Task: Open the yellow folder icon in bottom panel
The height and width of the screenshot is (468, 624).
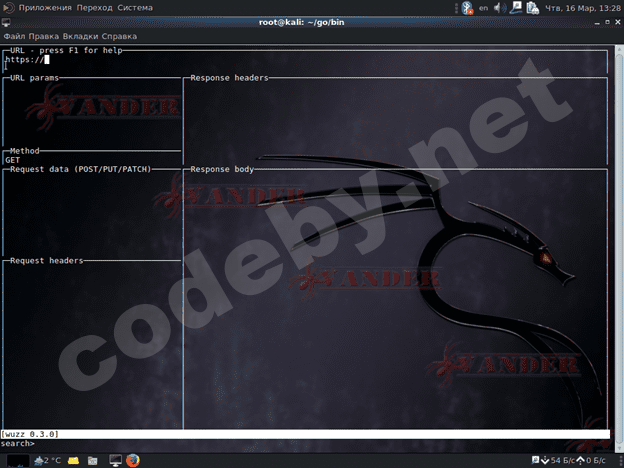Action: tap(73, 461)
